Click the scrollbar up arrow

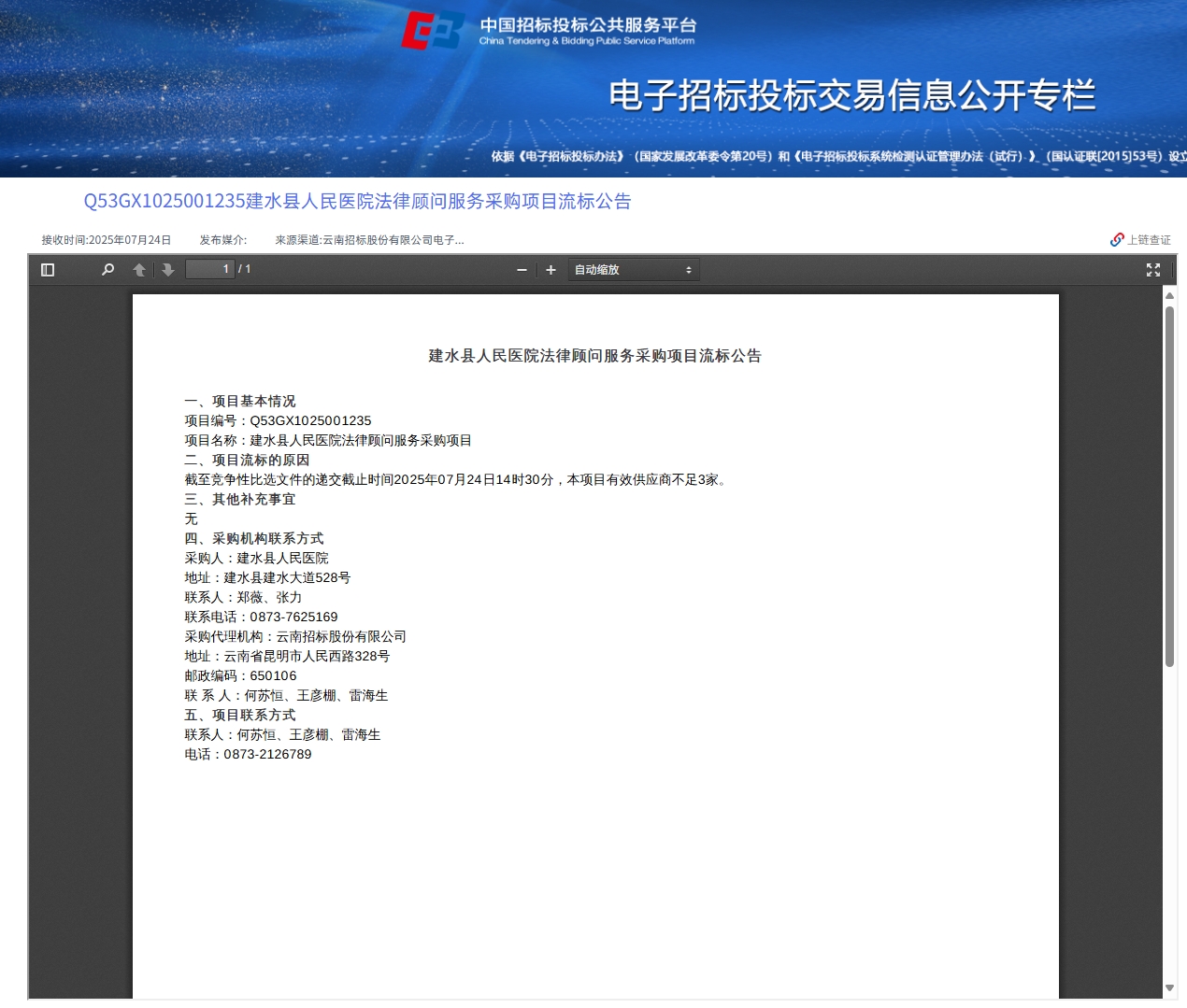coord(1169,295)
